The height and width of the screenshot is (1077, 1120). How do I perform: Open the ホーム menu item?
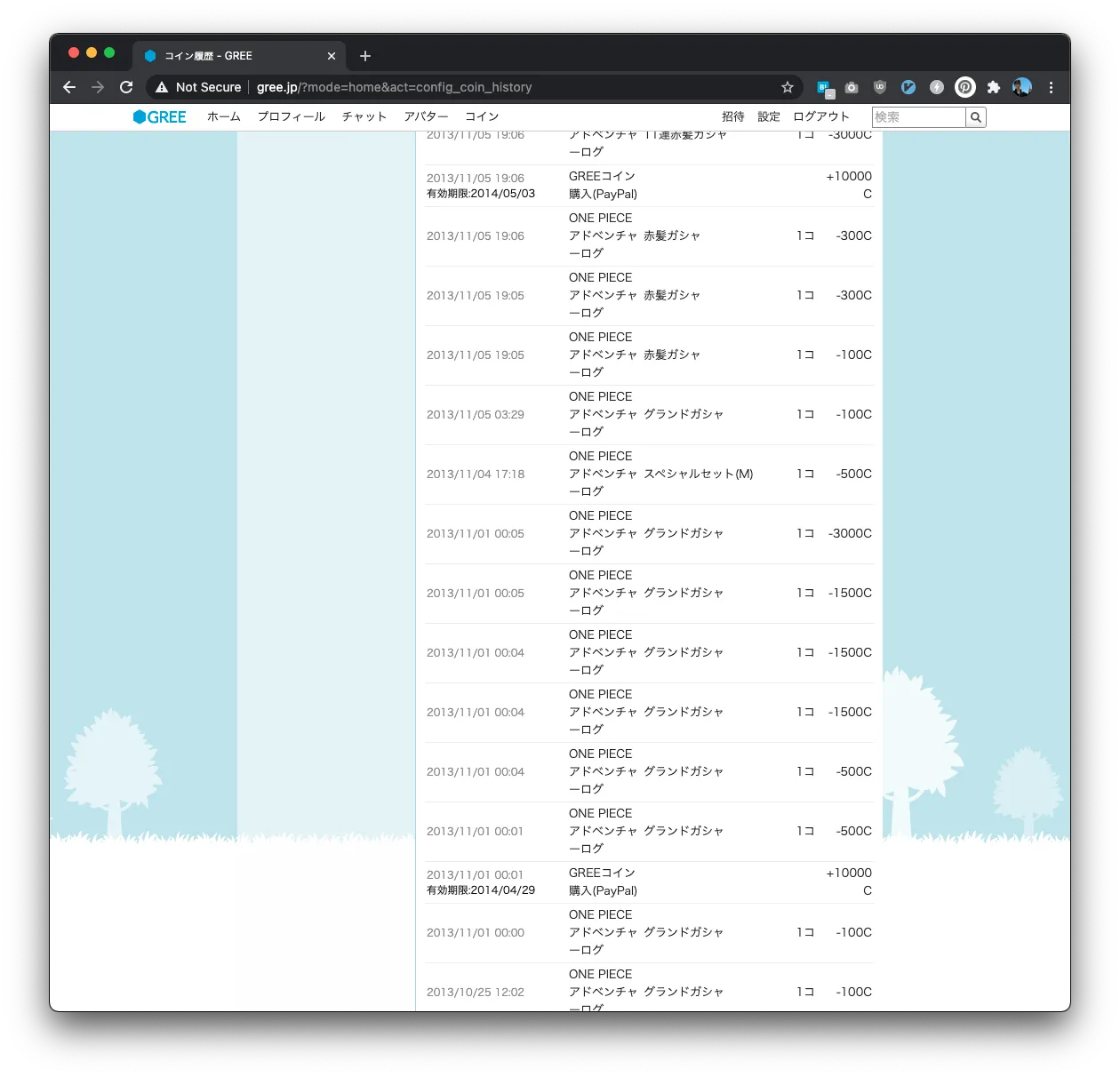224,116
